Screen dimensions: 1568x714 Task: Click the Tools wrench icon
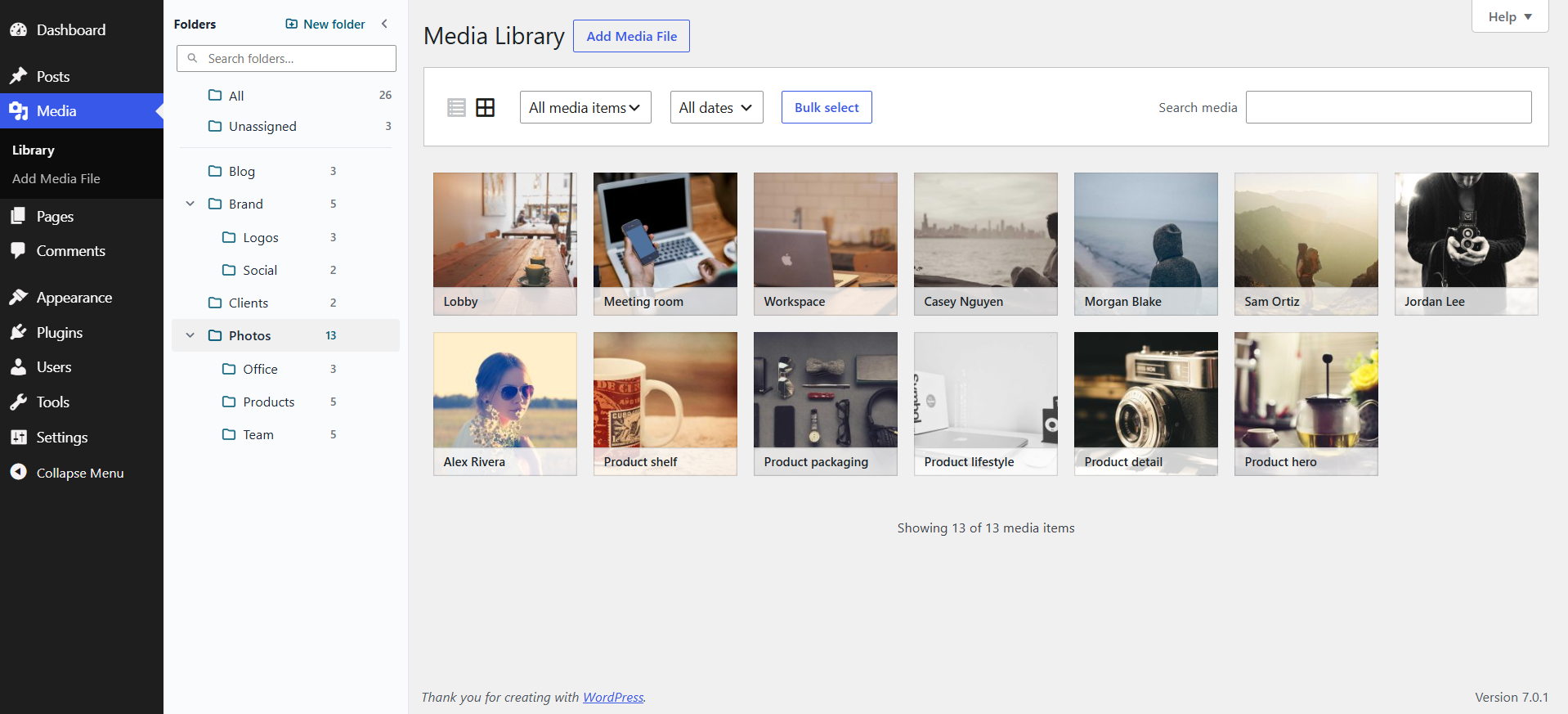[18, 402]
